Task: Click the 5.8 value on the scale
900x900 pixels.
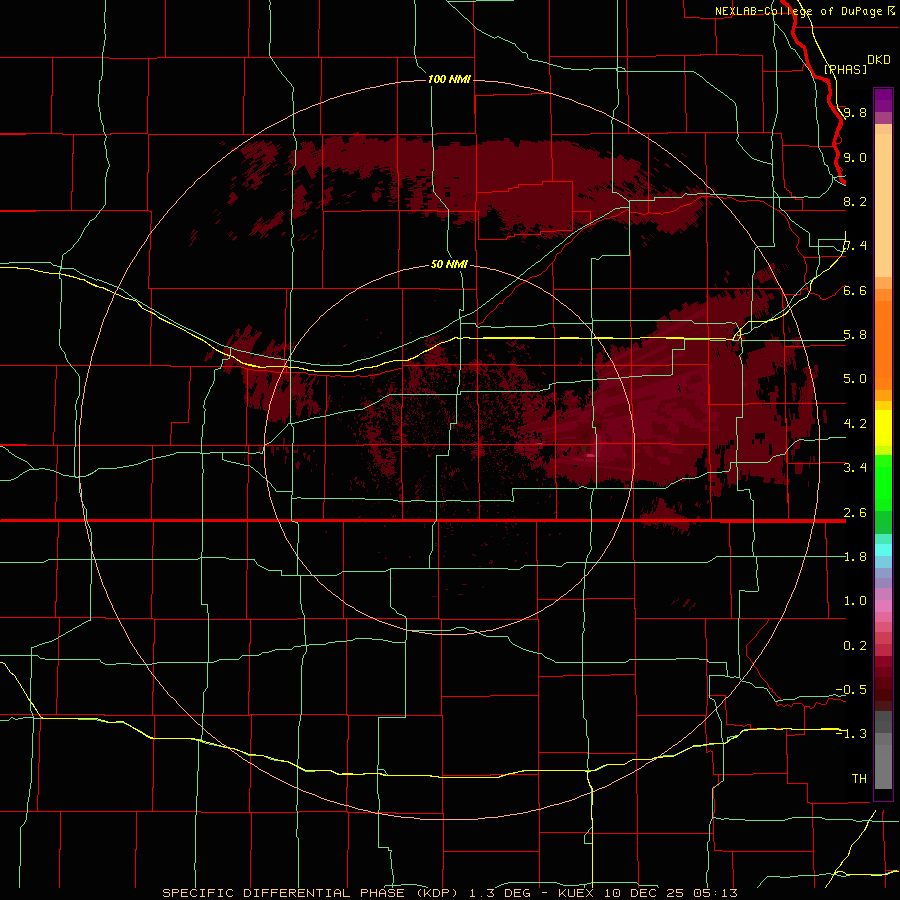Action: point(855,335)
